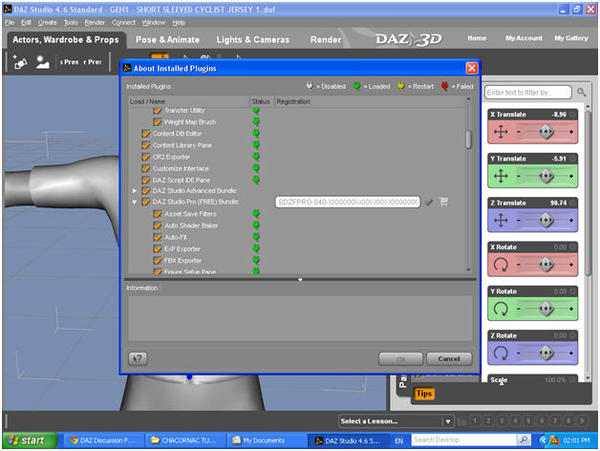Open the CHACORNAC TU... folder in taskbar
The width and height of the screenshot is (600, 451).
(183, 440)
